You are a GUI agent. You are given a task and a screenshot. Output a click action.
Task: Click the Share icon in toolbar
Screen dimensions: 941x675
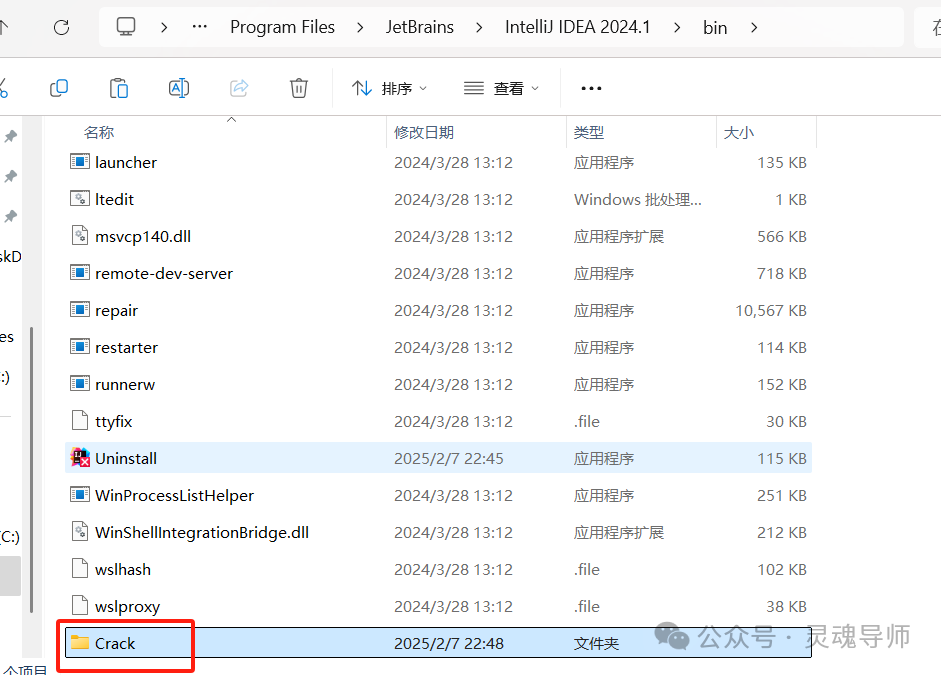coord(239,88)
